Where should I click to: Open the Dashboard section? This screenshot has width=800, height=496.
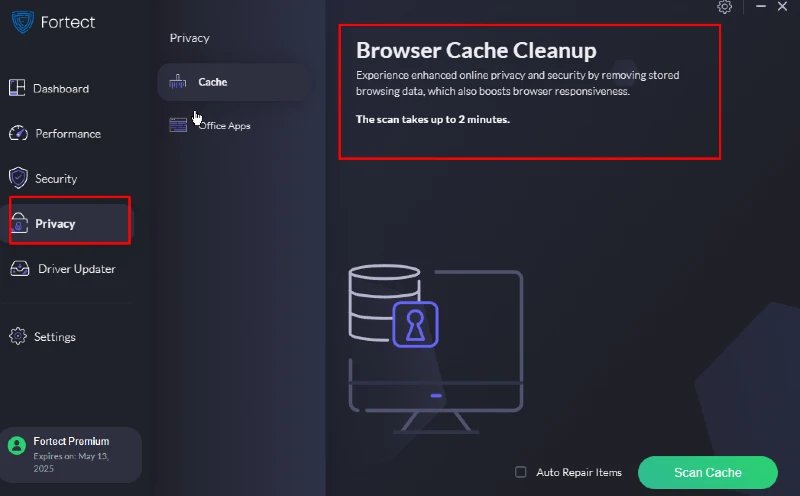(x=61, y=89)
